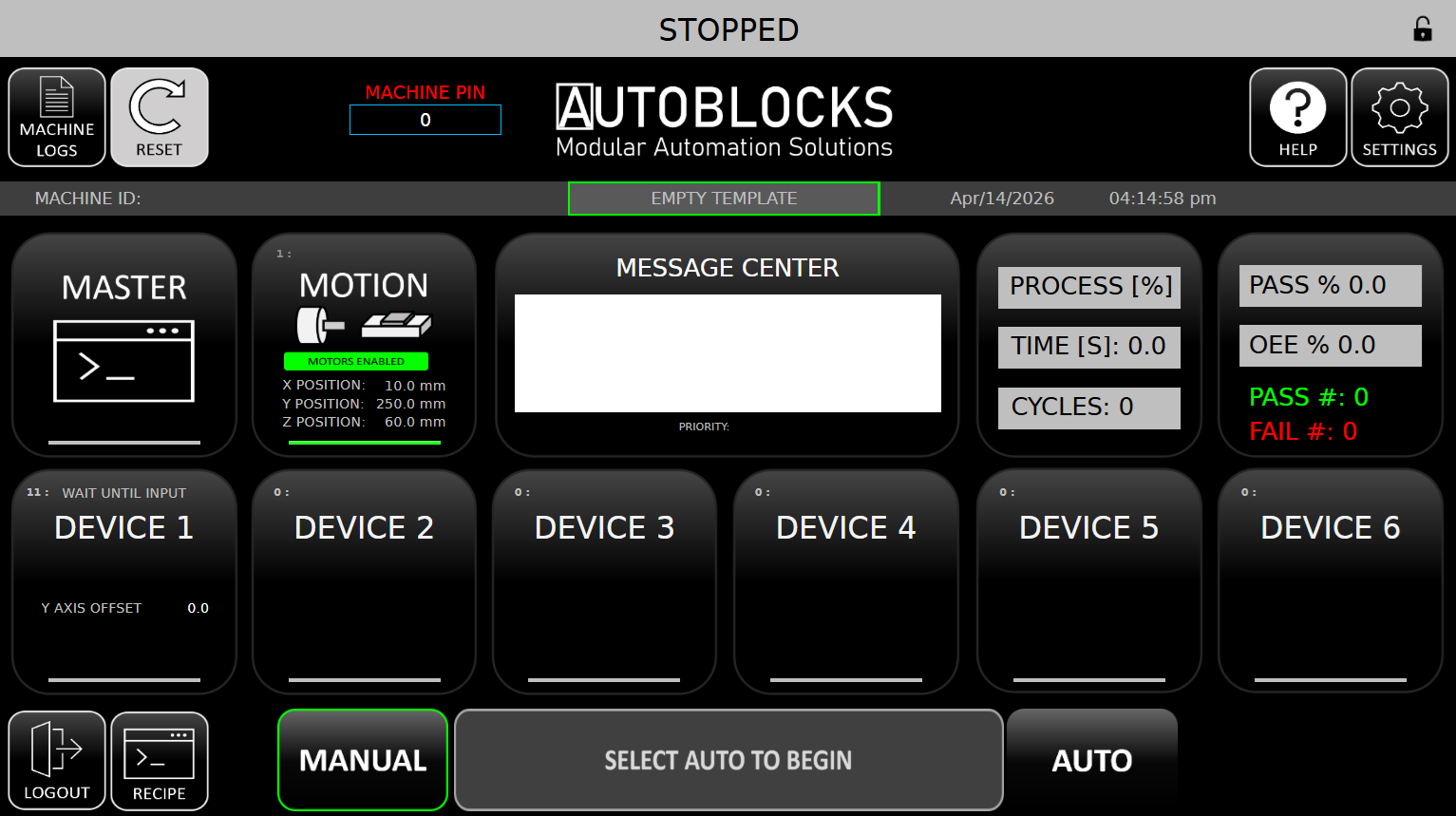Image resolution: width=1456 pixels, height=816 pixels.
Task: Click the motor and stage icon
Action: [x=364, y=326]
